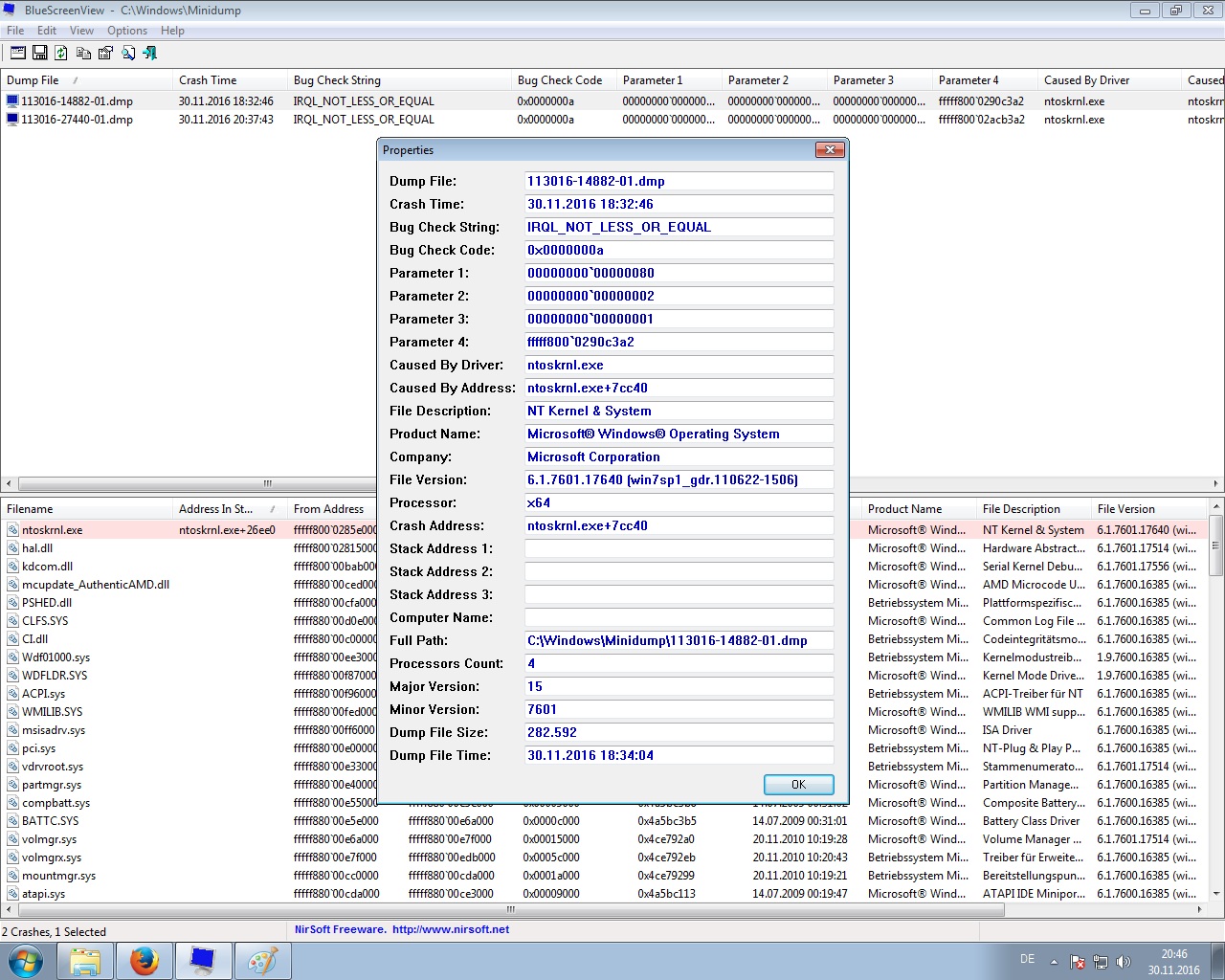Confirm Properties dialog with OK
Screen dimensions: 1225x980
tap(799, 785)
